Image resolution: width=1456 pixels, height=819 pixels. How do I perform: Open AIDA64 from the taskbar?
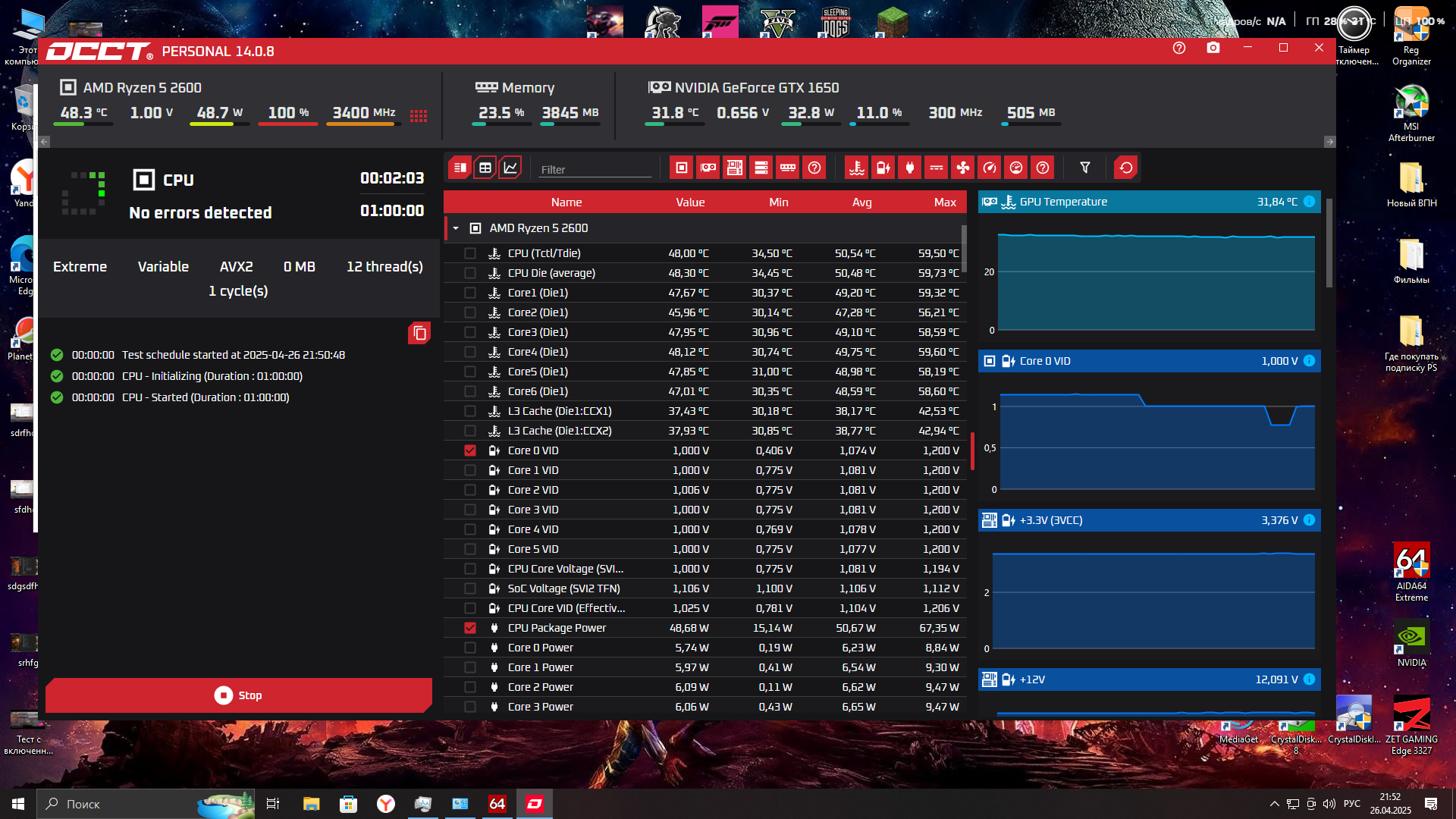(x=497, y=804)
